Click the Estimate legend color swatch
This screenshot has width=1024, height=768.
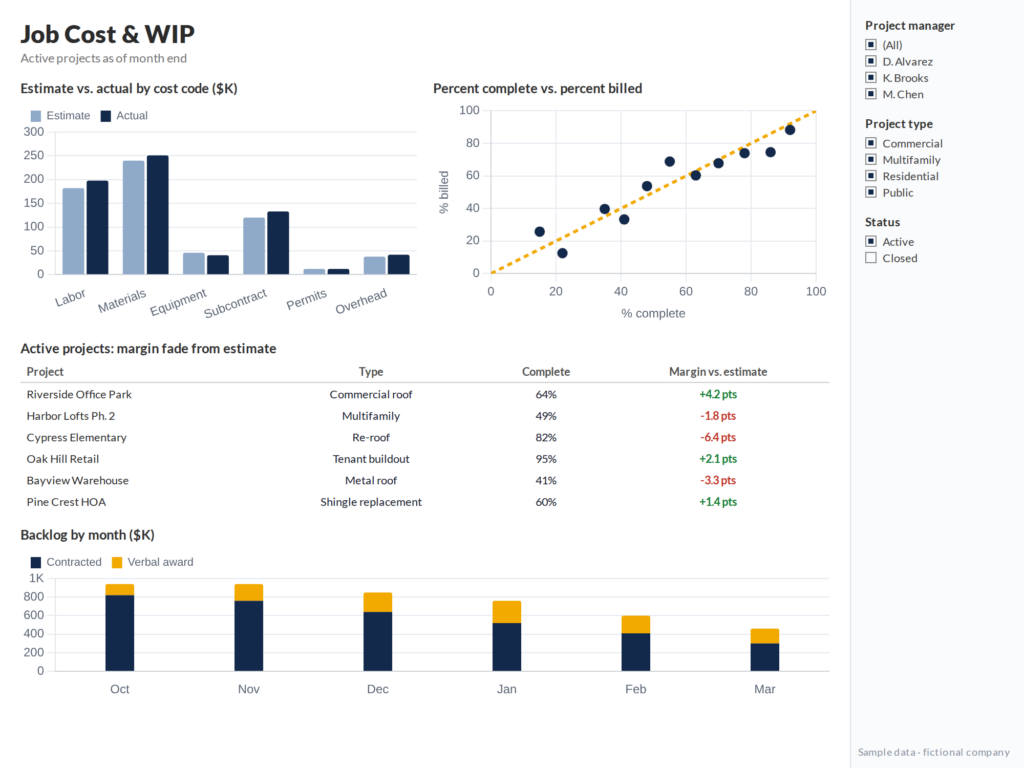pyautogui.click(x=36, y=116)
